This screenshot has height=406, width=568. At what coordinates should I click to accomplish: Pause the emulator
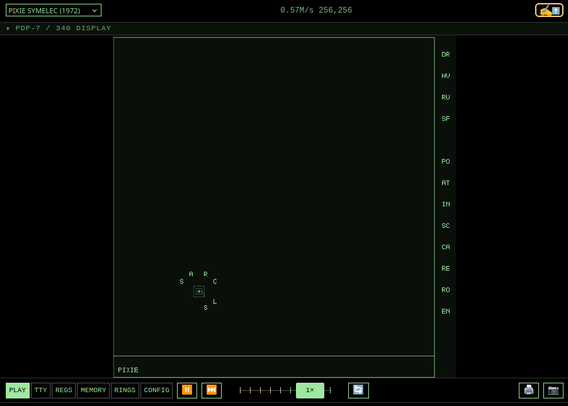point(187,390)
